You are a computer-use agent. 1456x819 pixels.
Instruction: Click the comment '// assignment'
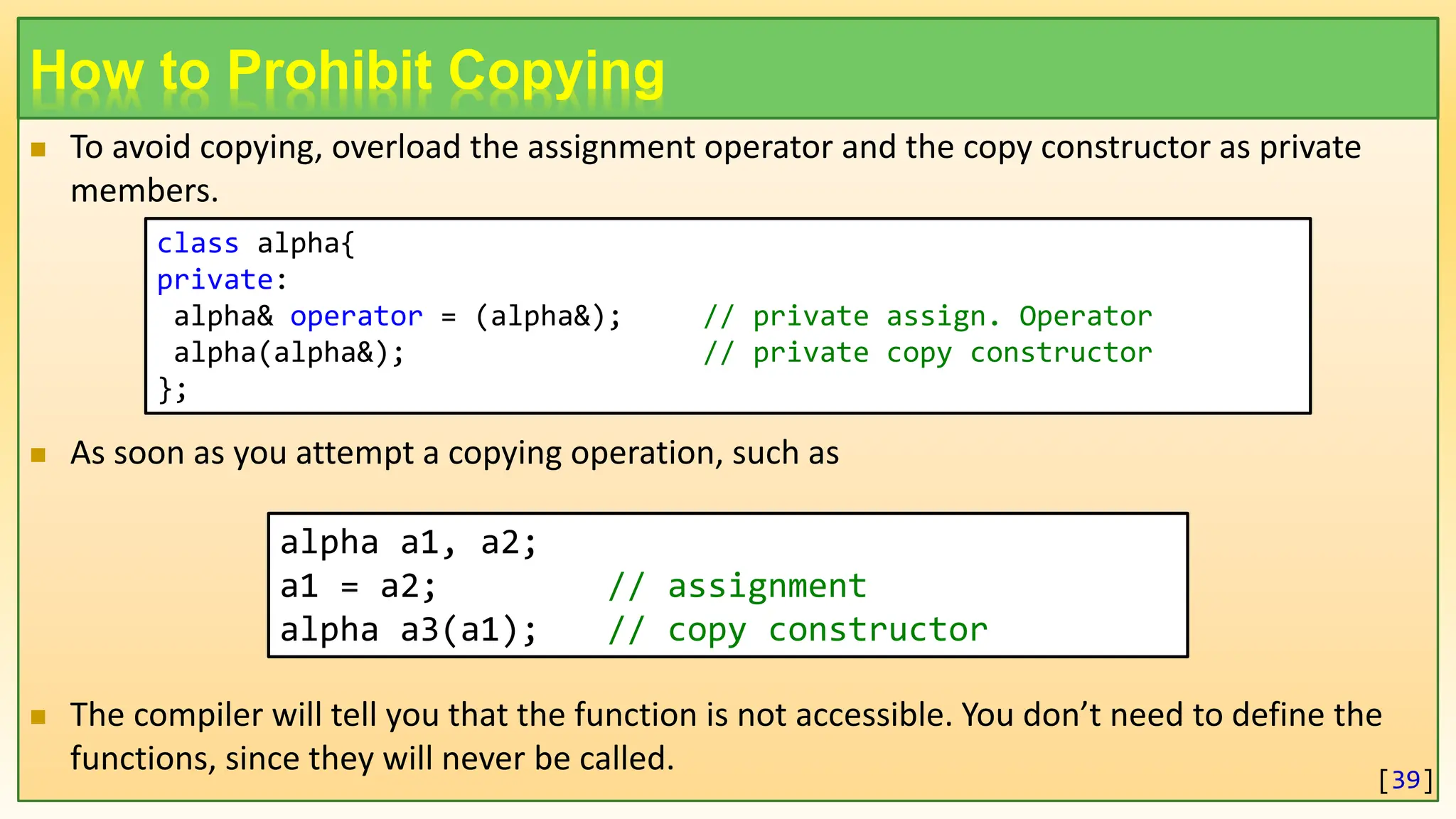point(737,587)
